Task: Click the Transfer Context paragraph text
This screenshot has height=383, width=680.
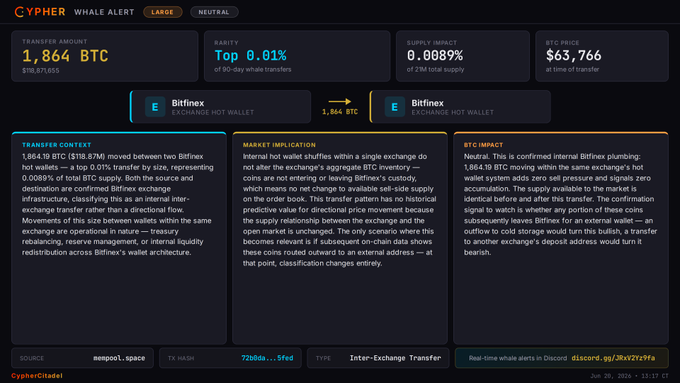Action: click(118, 204)
